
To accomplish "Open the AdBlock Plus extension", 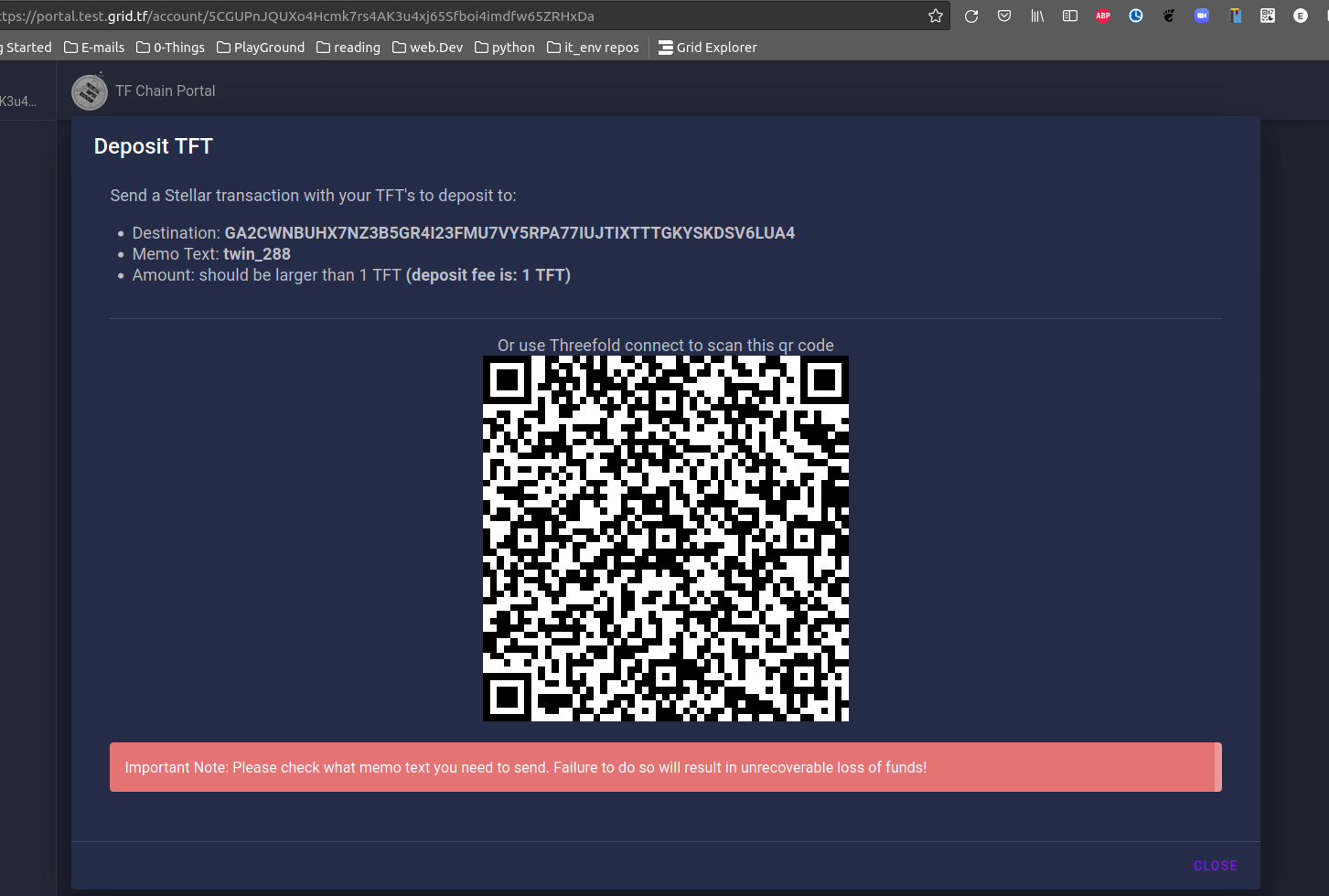I will pyautogui.click(x=1102, y=16).
